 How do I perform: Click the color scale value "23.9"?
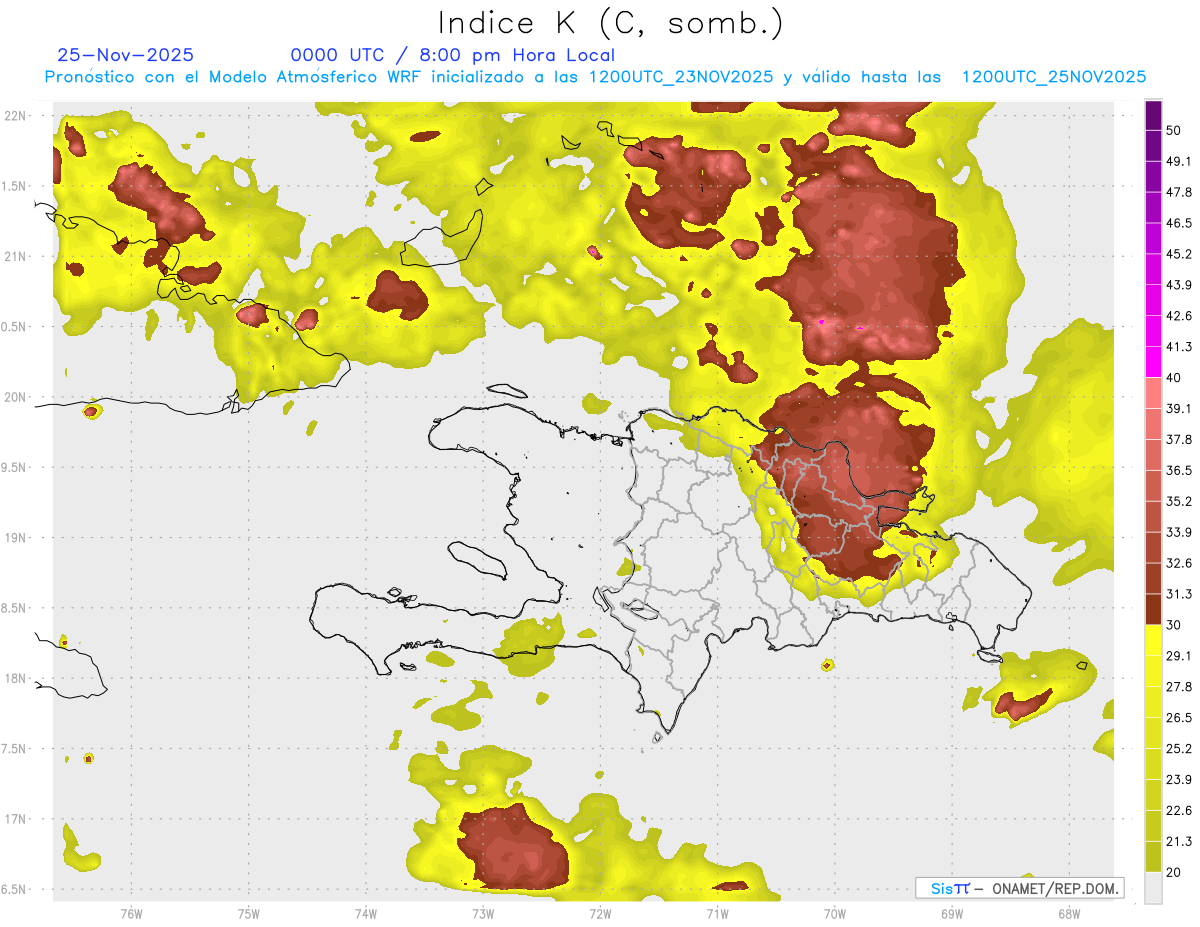click(x=1178, y=779)
